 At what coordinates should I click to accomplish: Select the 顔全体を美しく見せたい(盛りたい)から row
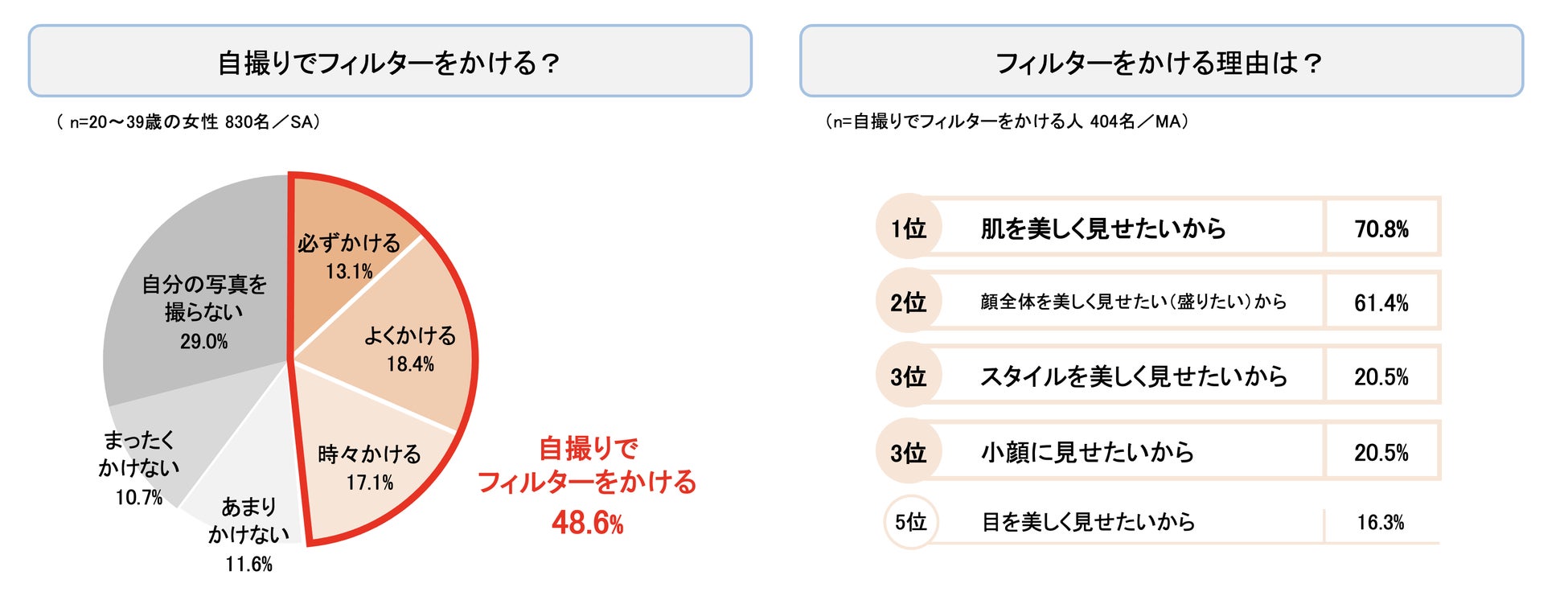(x=1133, y=302)
